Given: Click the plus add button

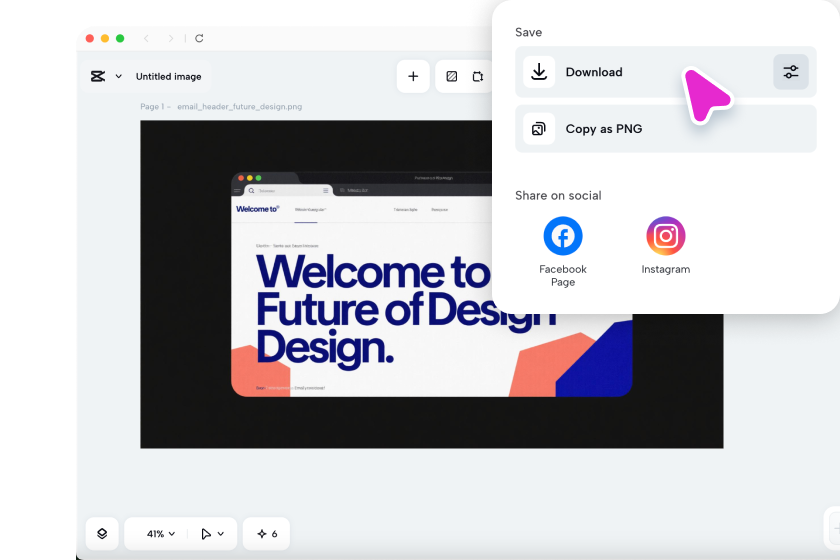Looking at the screenshot, I should click(413, 77).
